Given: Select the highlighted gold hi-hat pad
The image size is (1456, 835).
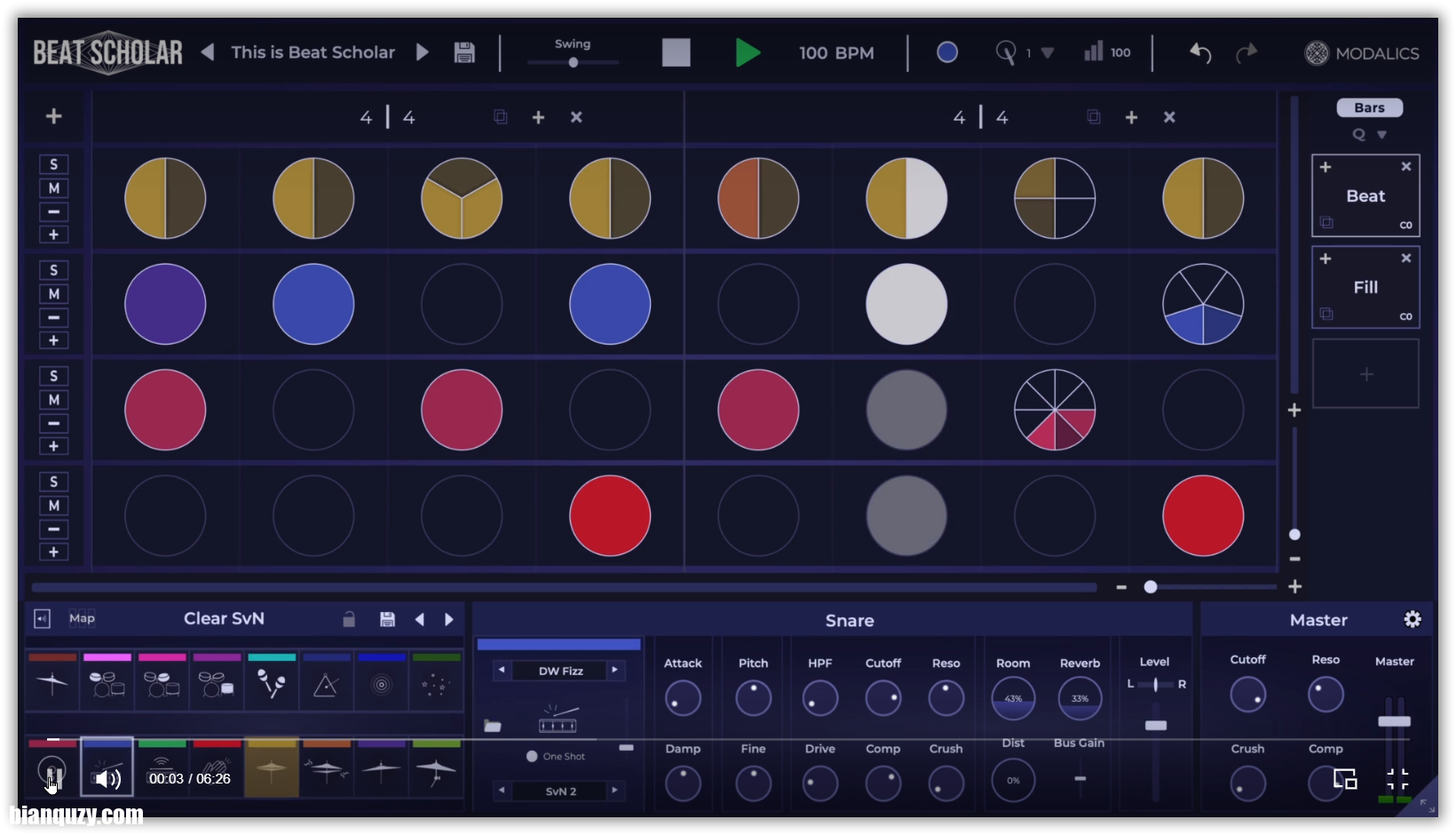Looking at the screenshot, I should pos(272,767).
